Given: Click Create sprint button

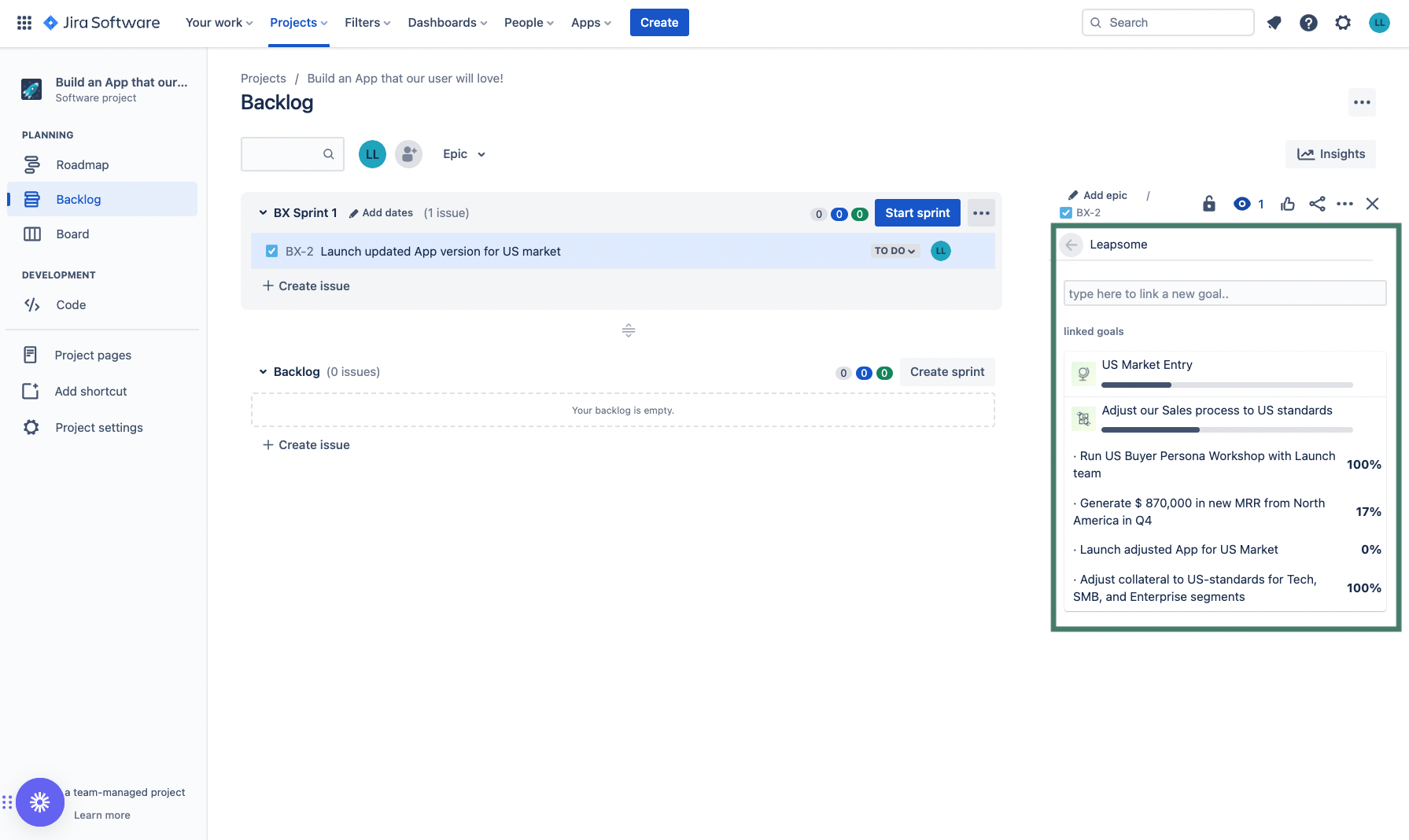Looking at the screenshot, I should pyautogui.click(x=947, y=372).
